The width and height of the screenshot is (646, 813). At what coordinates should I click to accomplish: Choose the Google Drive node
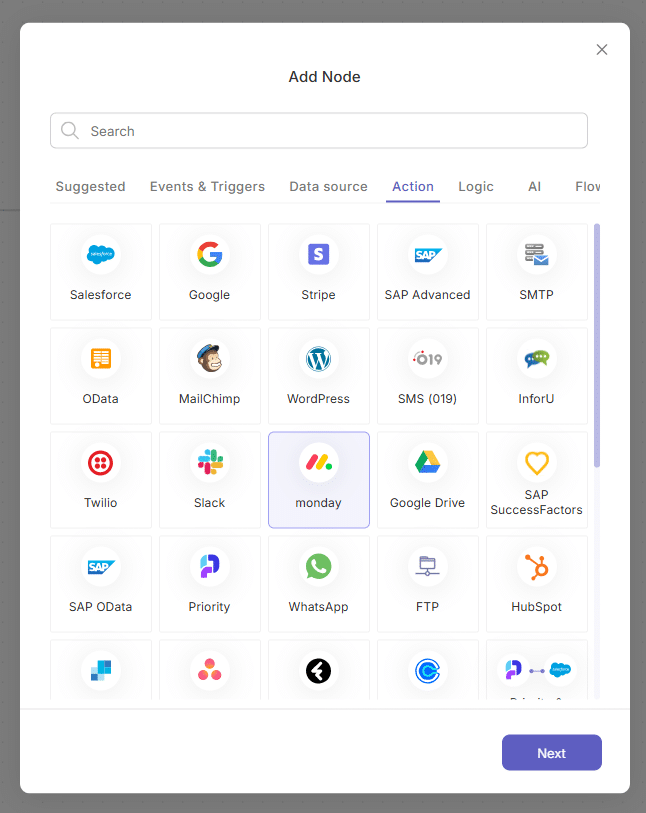click(428, 480)
